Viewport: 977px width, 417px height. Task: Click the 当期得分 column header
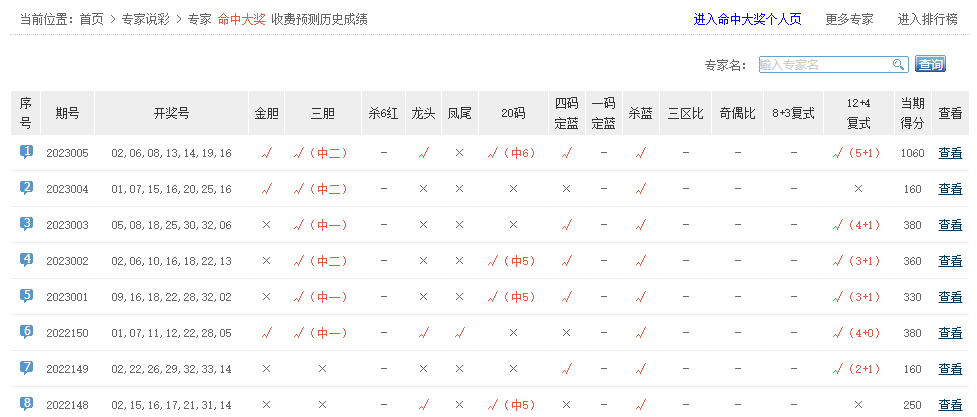click(x=912, y=113)
